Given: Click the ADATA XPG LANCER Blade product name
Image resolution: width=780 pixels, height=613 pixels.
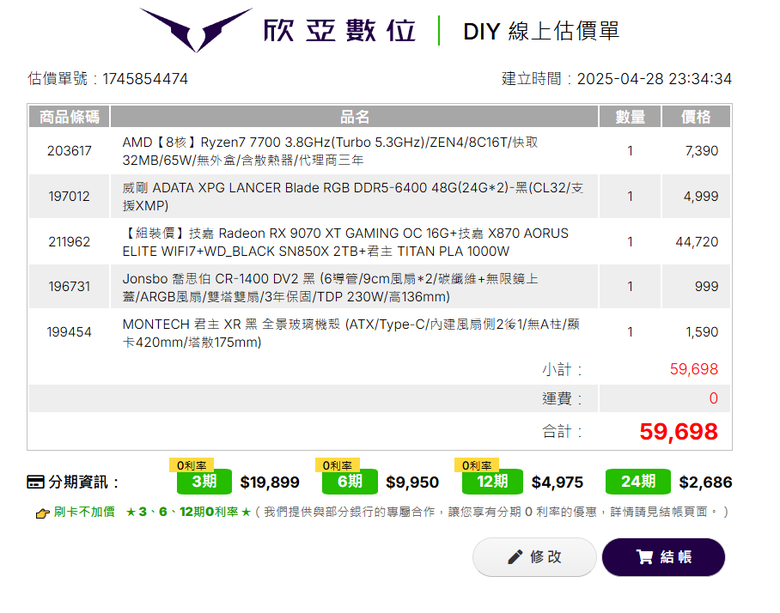Looking at the screenshot, I should pos(353,196).
